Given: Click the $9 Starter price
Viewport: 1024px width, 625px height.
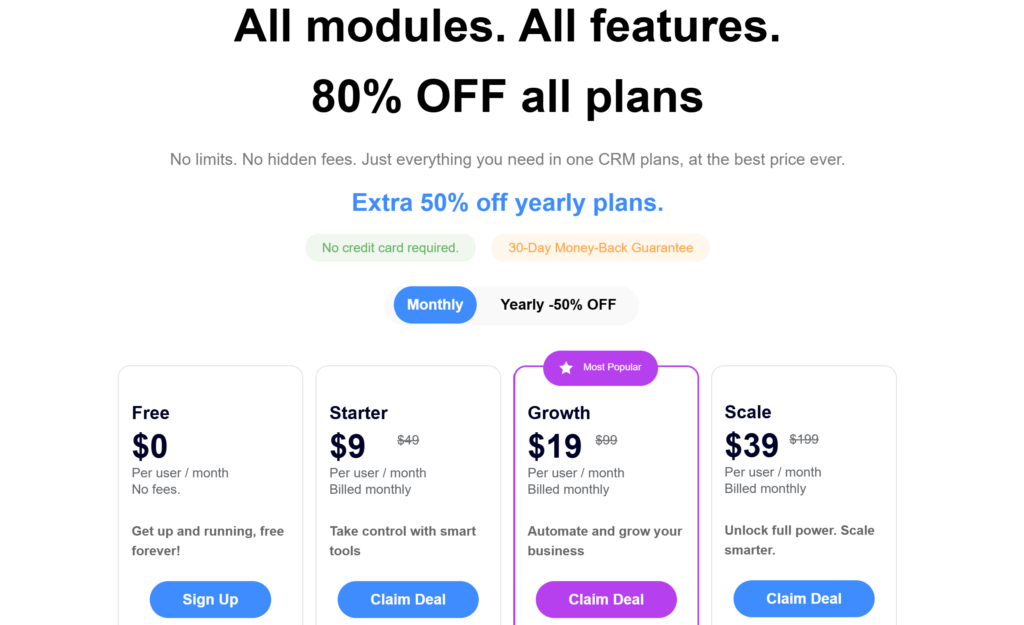Looking at the screenshot, I should (348, 446).
